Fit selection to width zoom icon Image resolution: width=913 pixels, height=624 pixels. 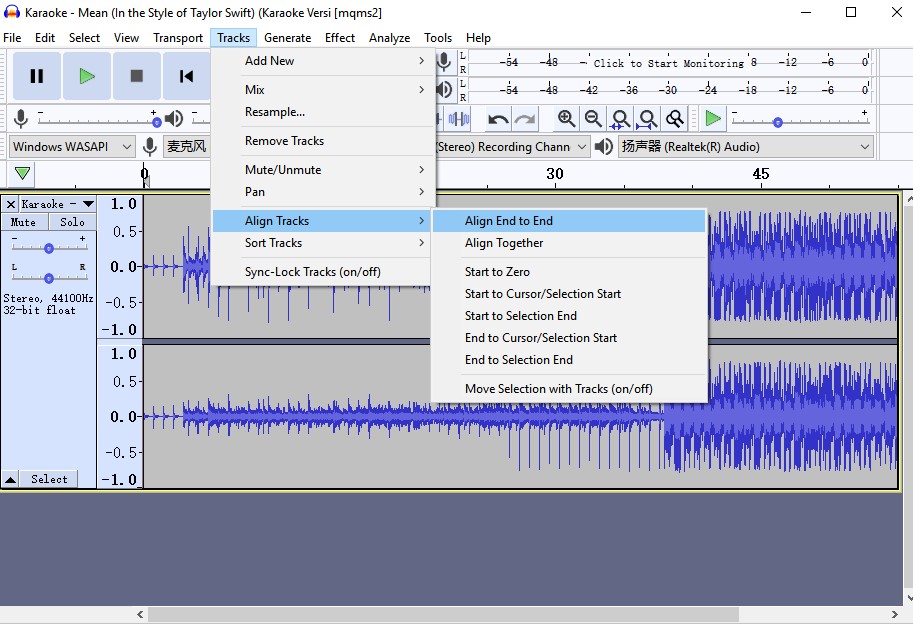point(620,119)
